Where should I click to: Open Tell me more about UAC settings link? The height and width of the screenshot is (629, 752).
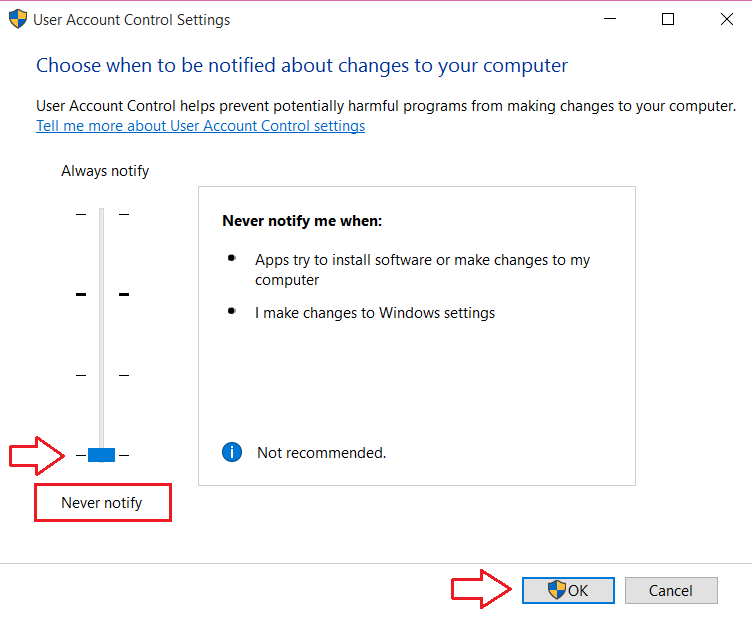[200, 126]
